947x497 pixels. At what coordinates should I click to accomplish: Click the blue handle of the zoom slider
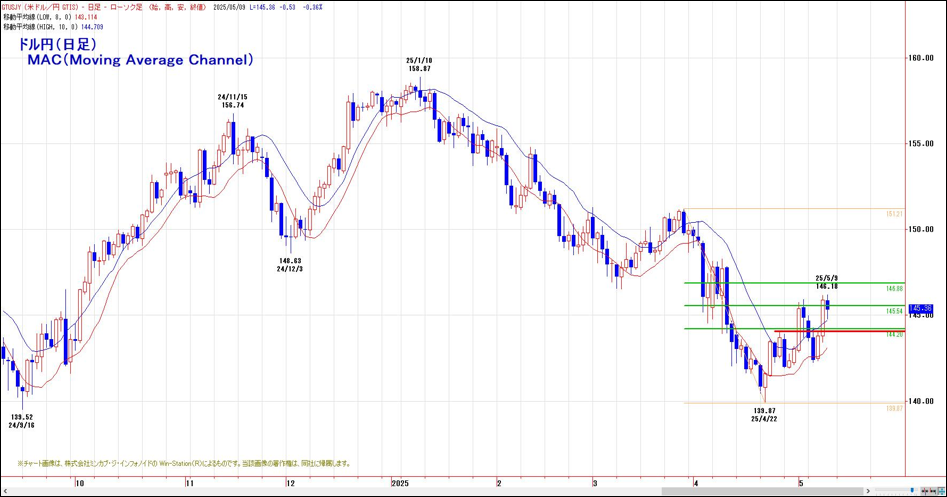click(x=912, y=490)
